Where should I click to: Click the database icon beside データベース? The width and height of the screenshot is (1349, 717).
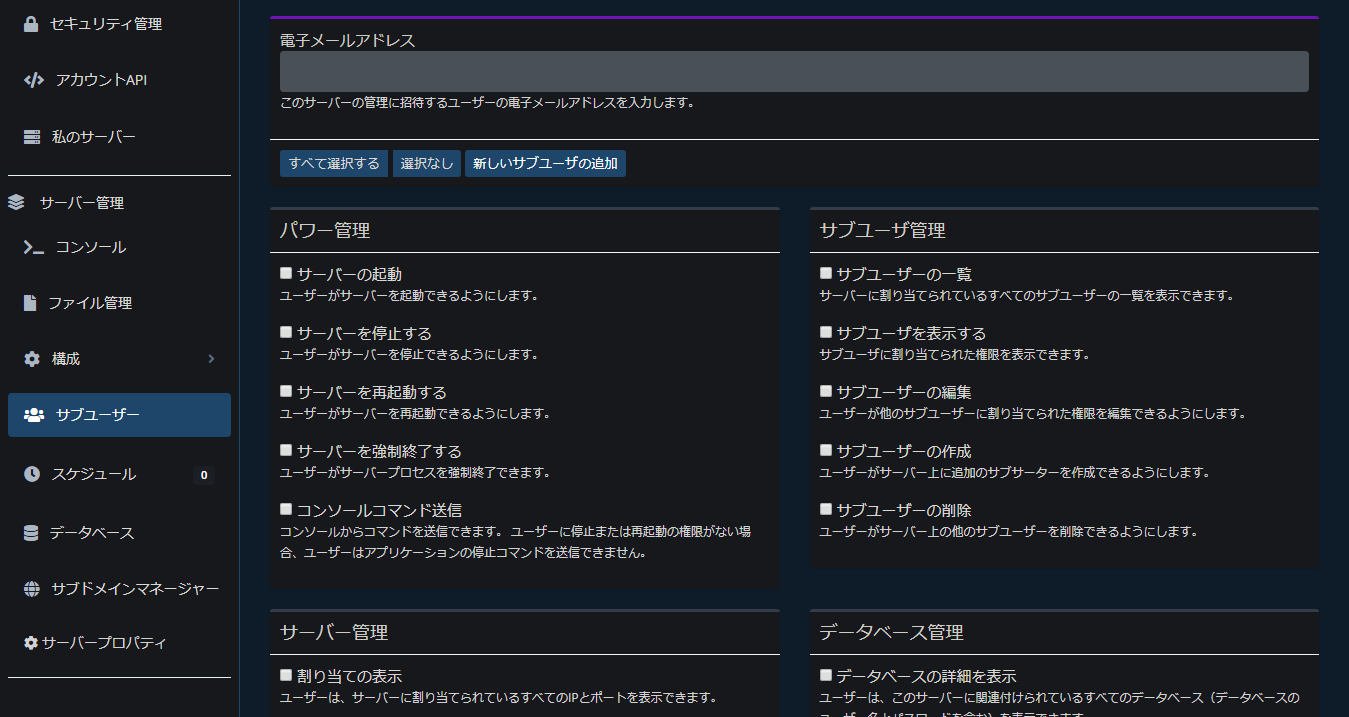(x=31, y=533)
